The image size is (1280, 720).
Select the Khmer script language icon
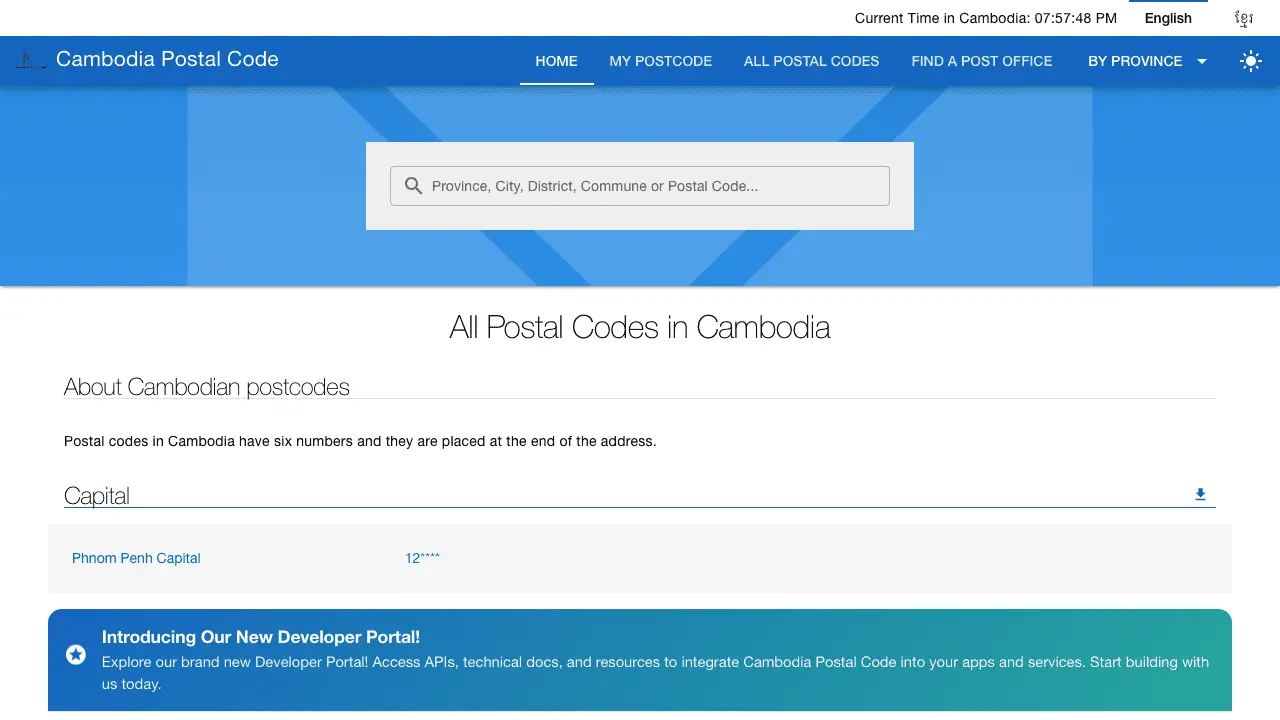[1243, 18]
